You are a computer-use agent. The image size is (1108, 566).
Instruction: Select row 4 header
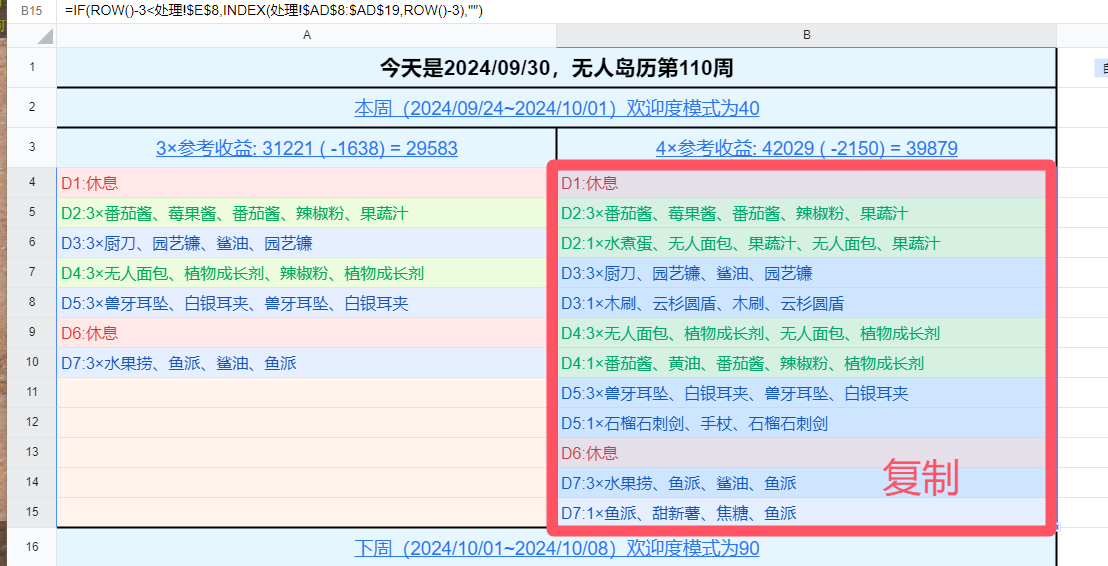pyautogui.click(x=32, y=183)
